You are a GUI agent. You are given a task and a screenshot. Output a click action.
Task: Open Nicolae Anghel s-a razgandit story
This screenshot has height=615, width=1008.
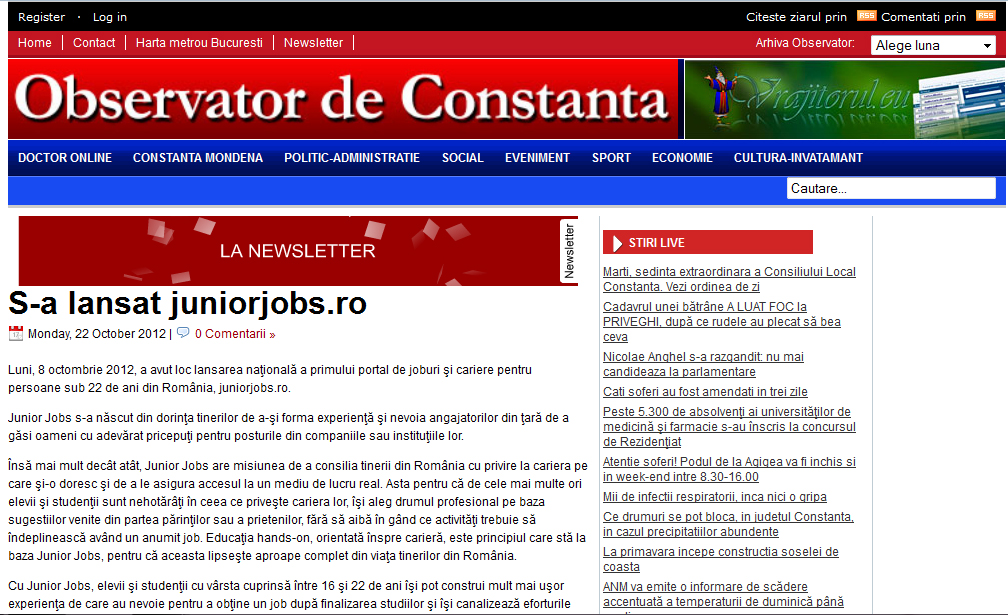tap(703, 364)
